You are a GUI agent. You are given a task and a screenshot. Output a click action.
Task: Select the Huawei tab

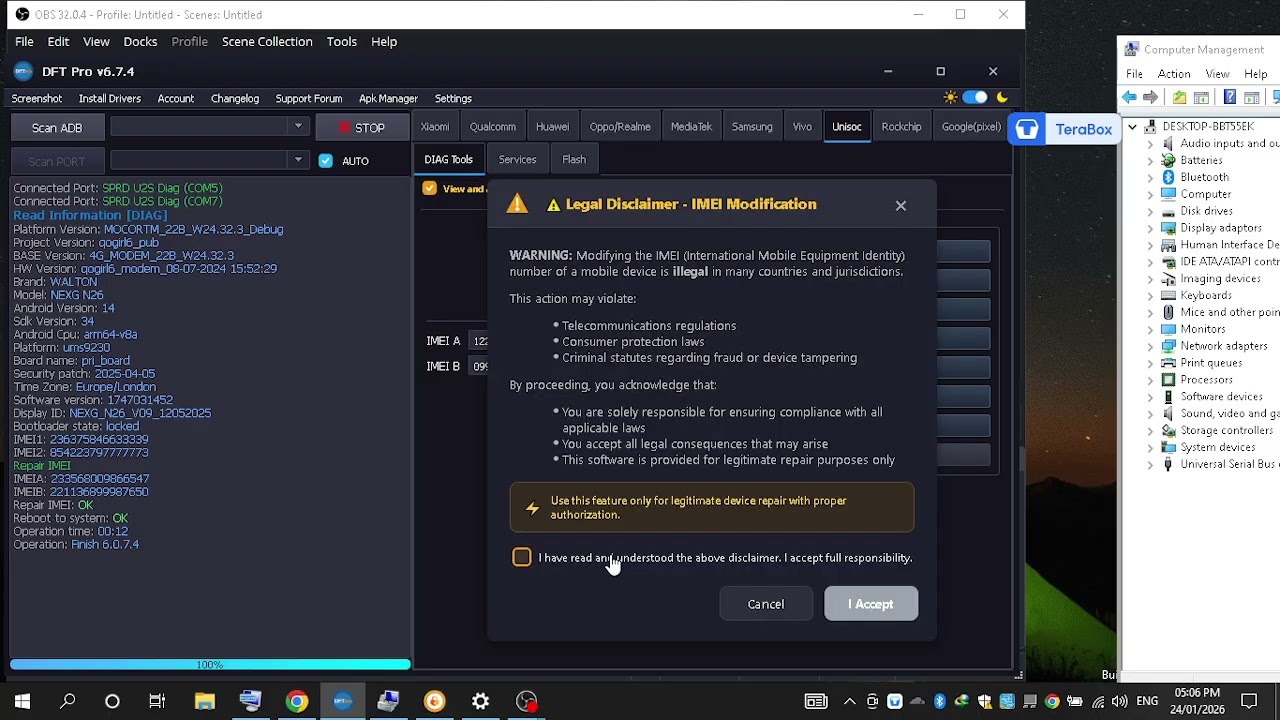click(552, 127)
